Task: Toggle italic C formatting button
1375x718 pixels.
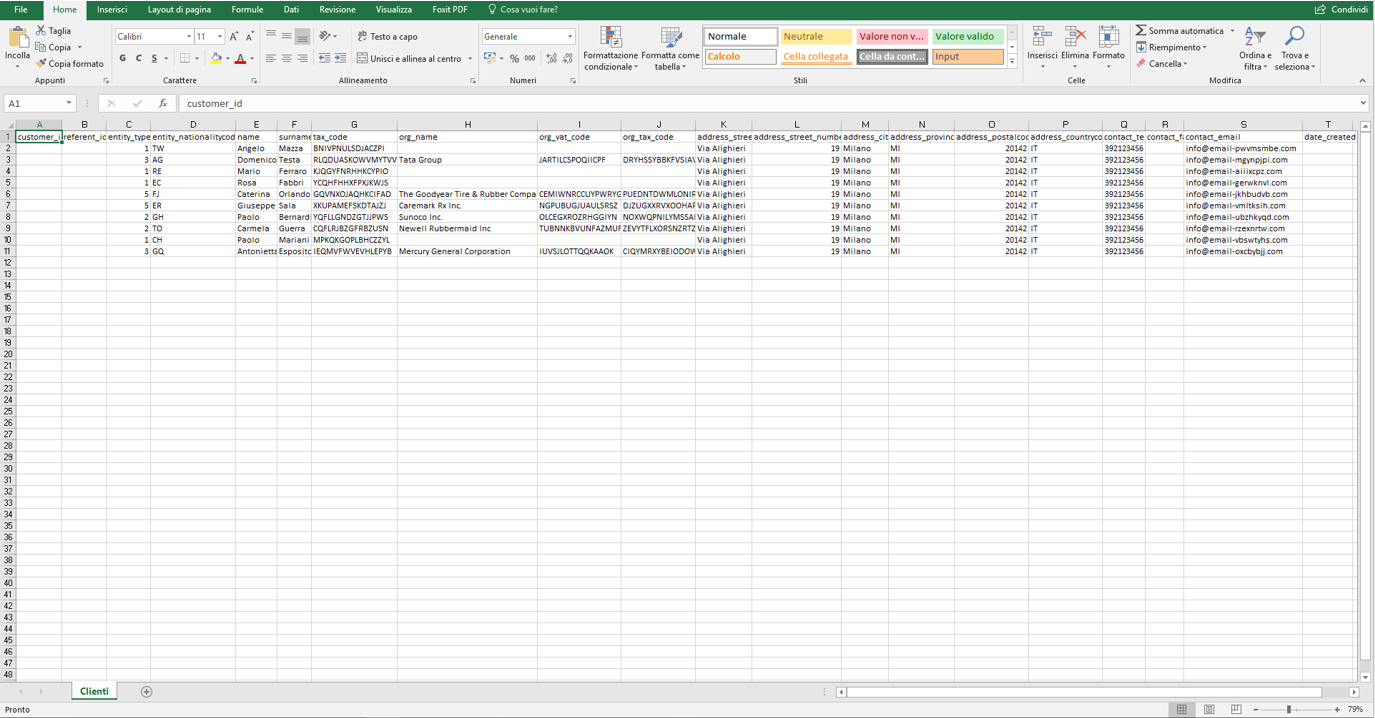Action: (x=138, y=59)
